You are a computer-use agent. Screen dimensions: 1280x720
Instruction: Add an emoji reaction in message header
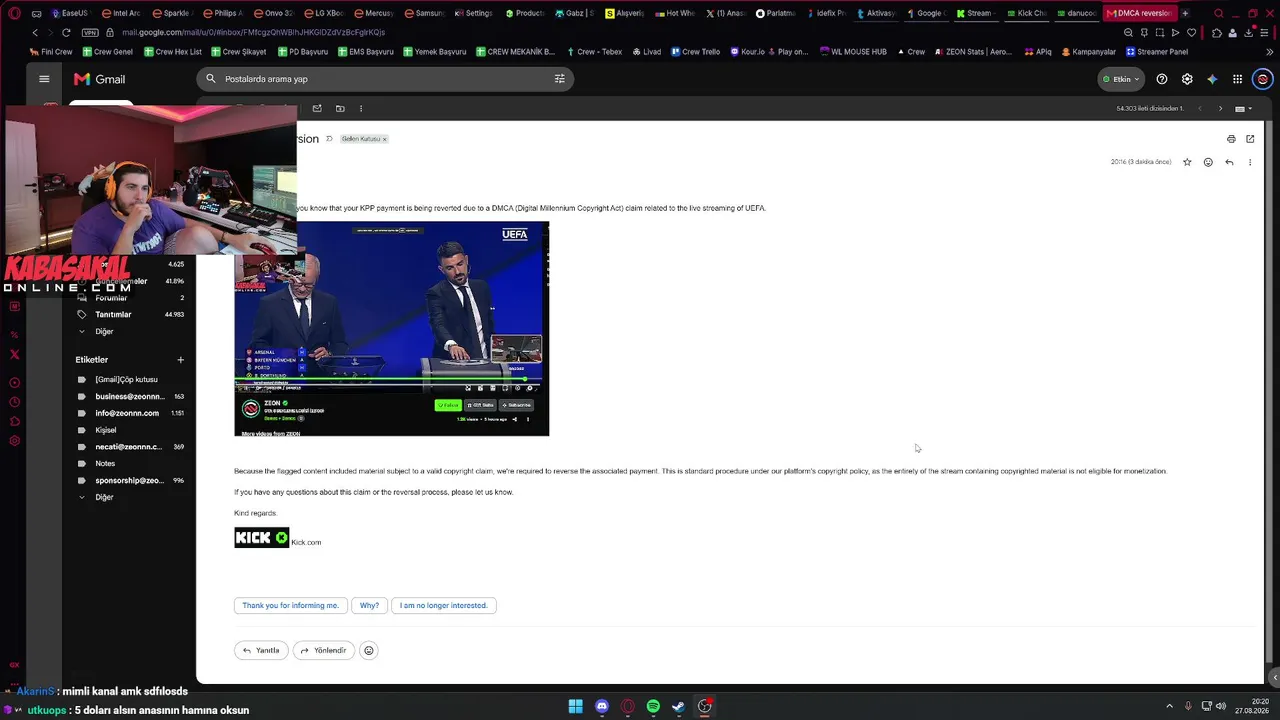click(1208, 162)
